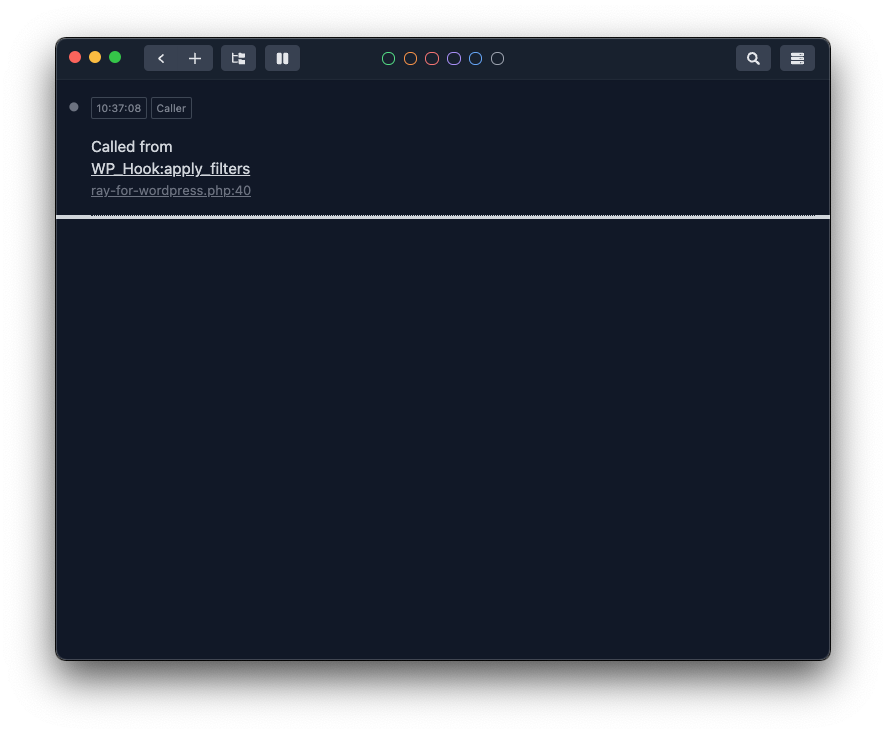Open the WP_Hook:apply_filters link
The image size is (886, 734).
170,168
